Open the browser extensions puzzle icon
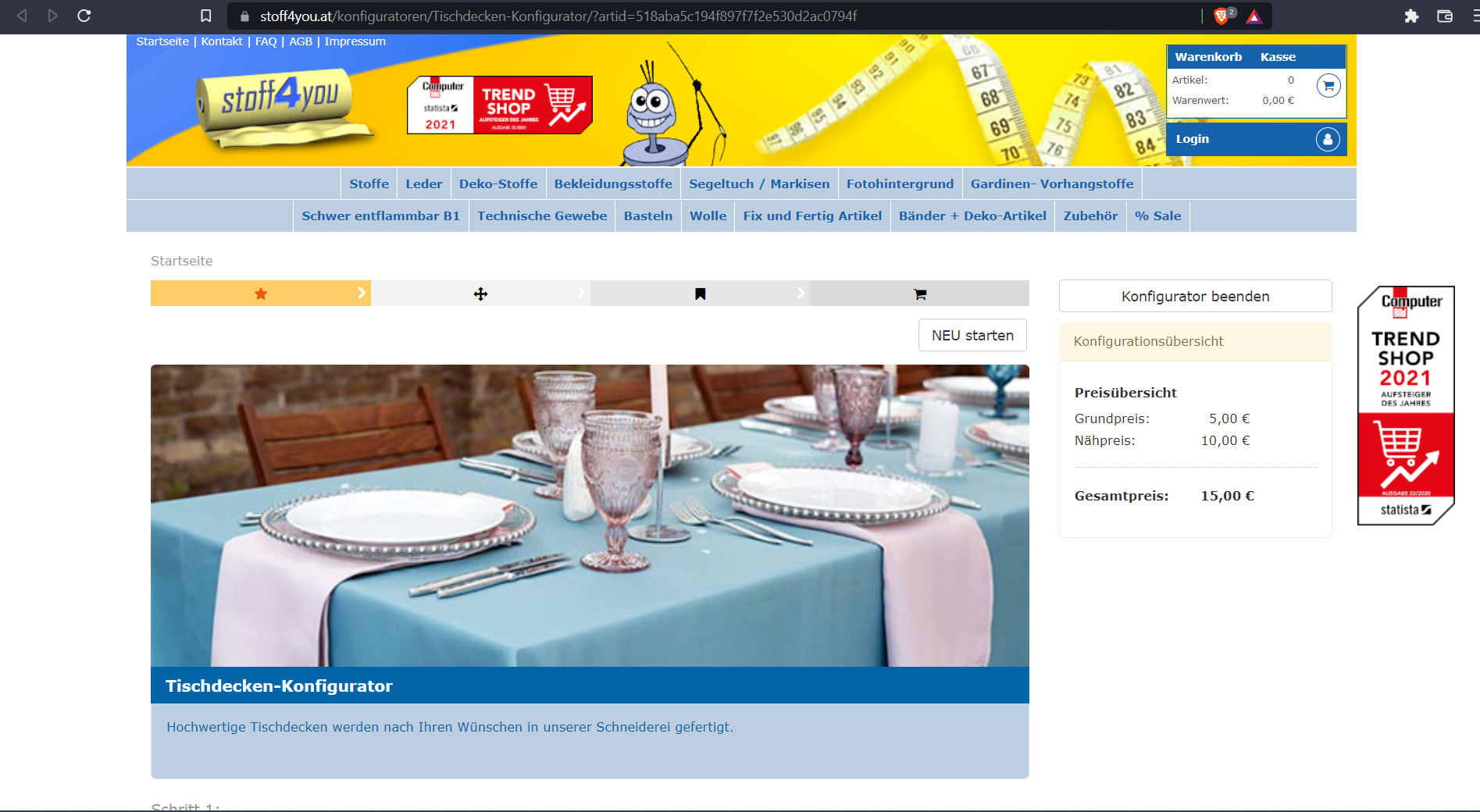This screenshot has height=812, width=1480. coord(1410,16)
